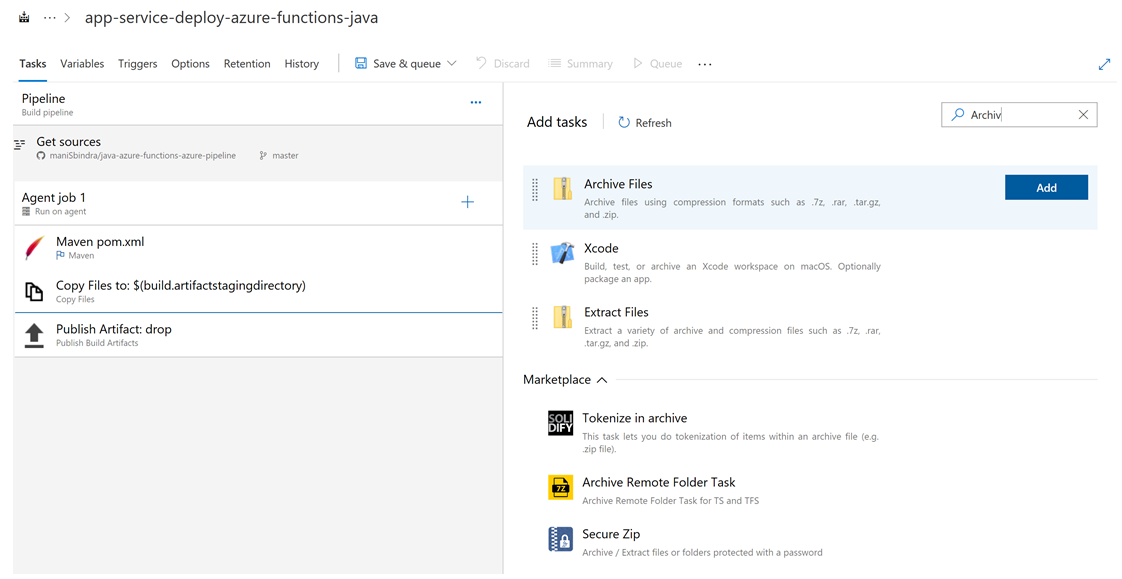1122x579 pixels.
Task: Select the Copy Files to artifactstagingdirectory task
Action: pyautogui.click(x=258, y=291)
